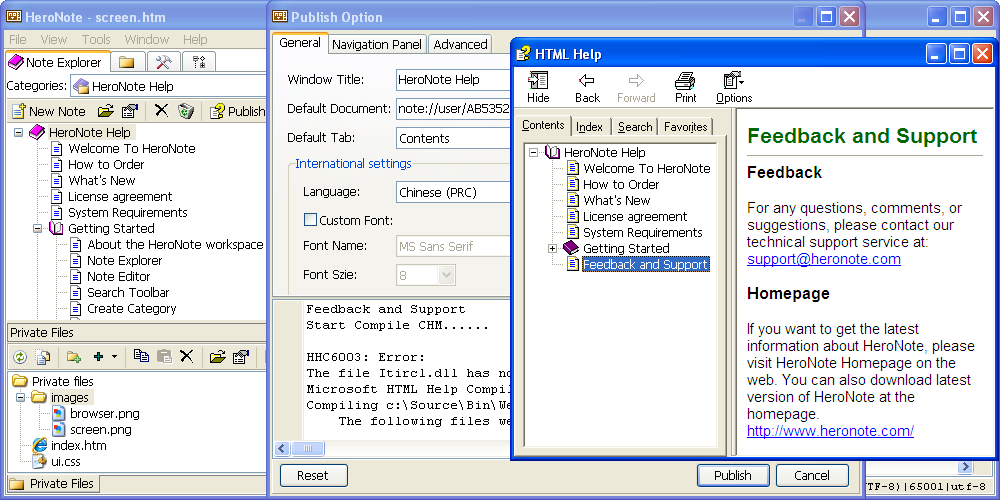Switch to the Search tab in HTML Help

(x=635, y=127)
